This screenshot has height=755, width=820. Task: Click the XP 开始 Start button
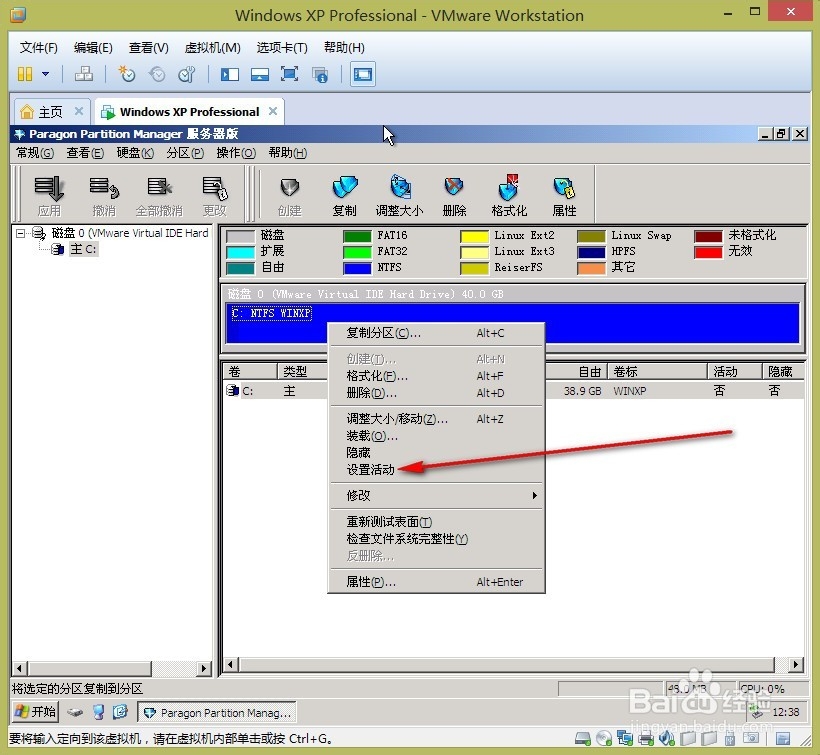coord(35,712)
